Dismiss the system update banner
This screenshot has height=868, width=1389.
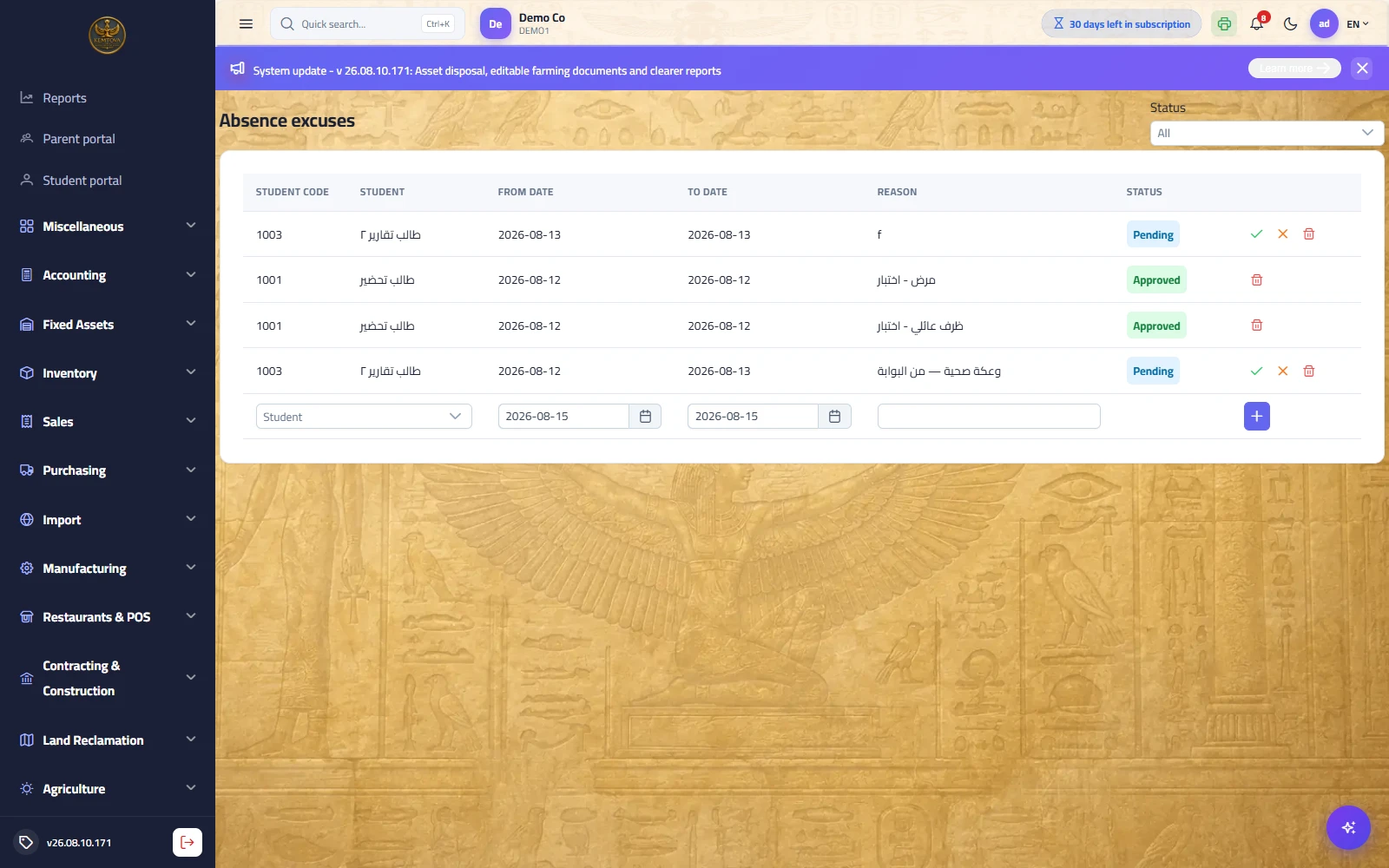(1362, 69)
